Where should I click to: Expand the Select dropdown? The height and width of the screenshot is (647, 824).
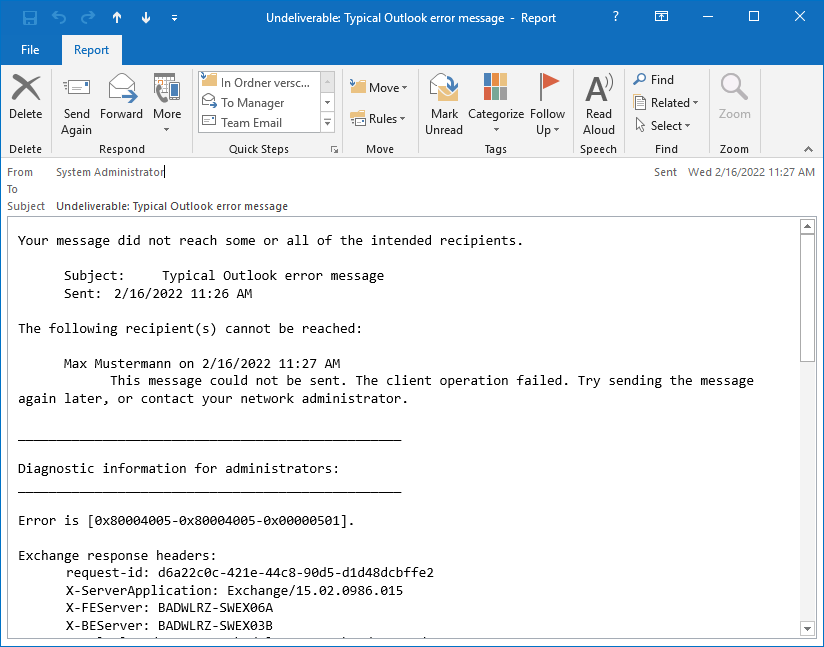[x=664, y=125]
